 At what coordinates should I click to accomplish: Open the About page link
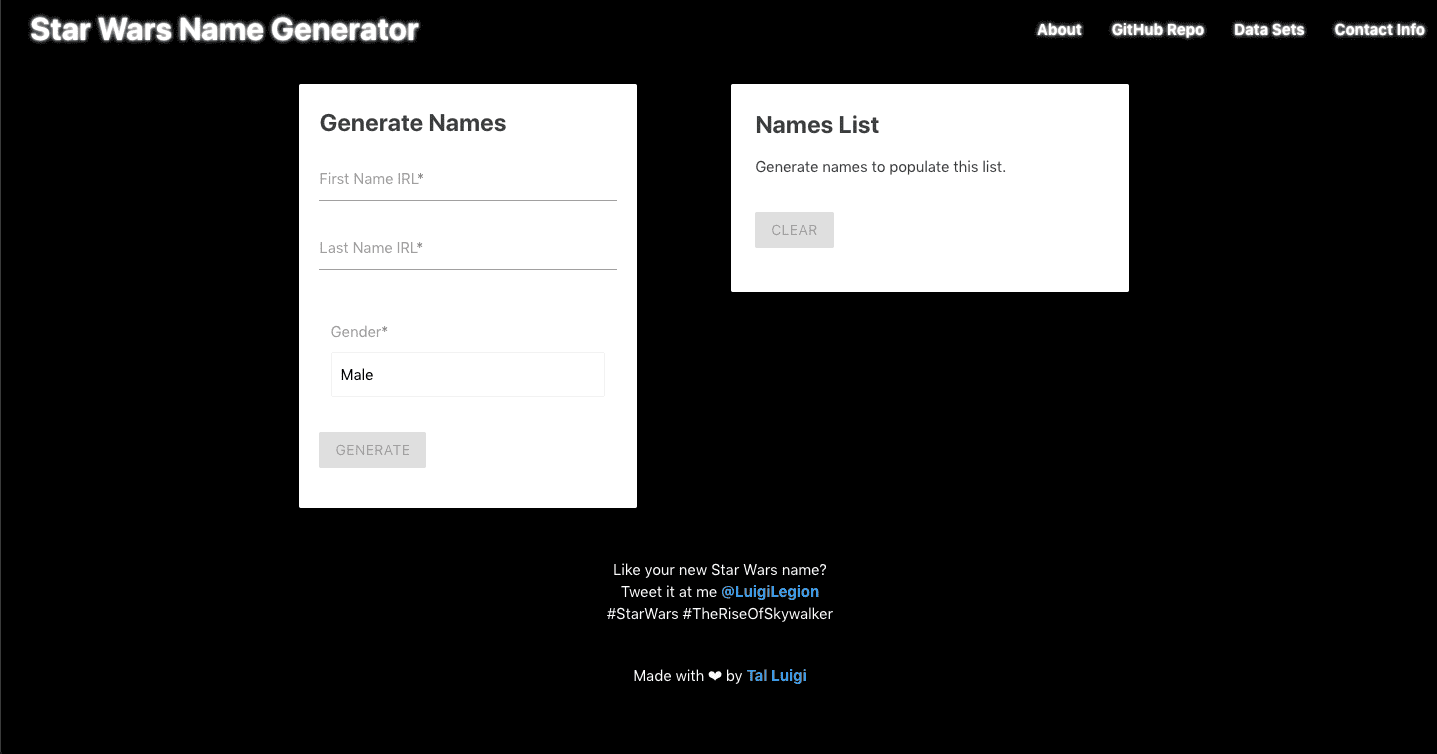pos(1059,30)
